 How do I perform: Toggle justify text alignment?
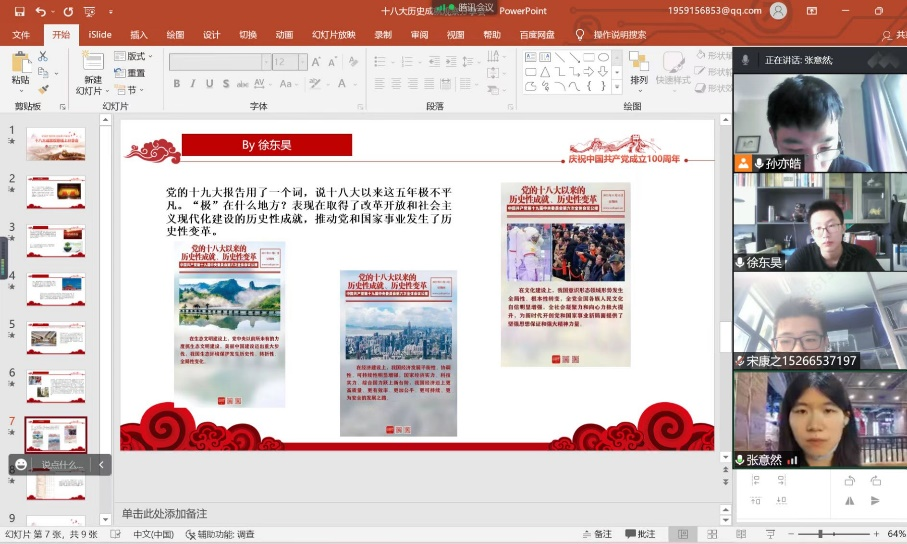tap(429, 83)
